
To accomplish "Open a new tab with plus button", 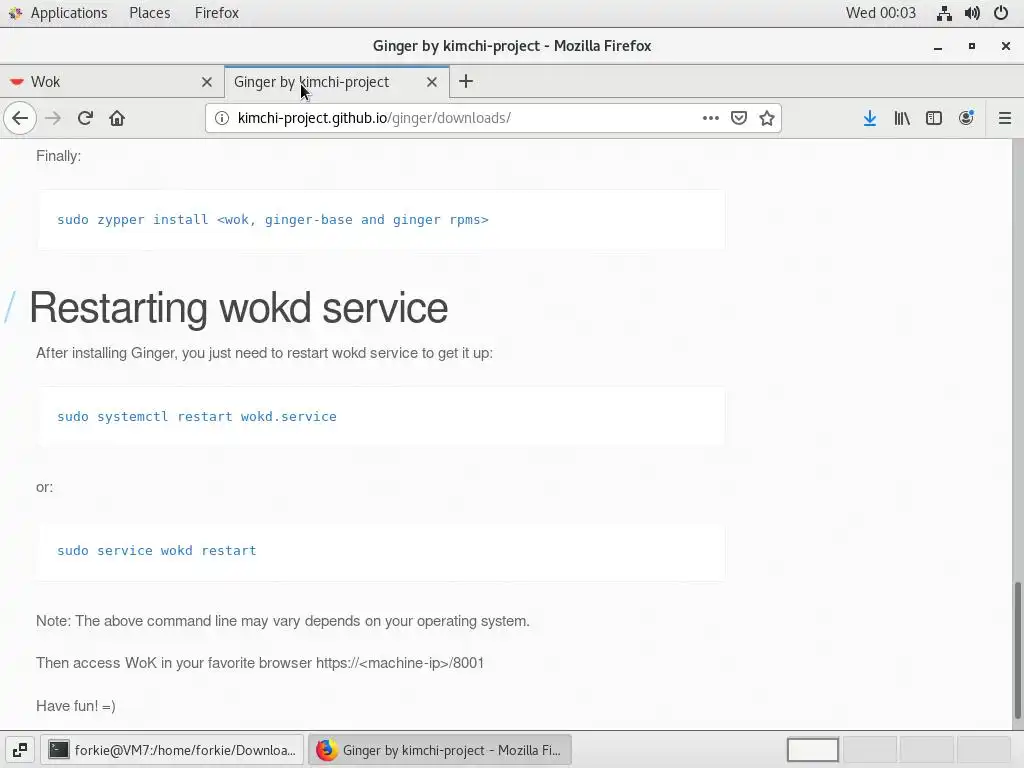I will point(466,82).
